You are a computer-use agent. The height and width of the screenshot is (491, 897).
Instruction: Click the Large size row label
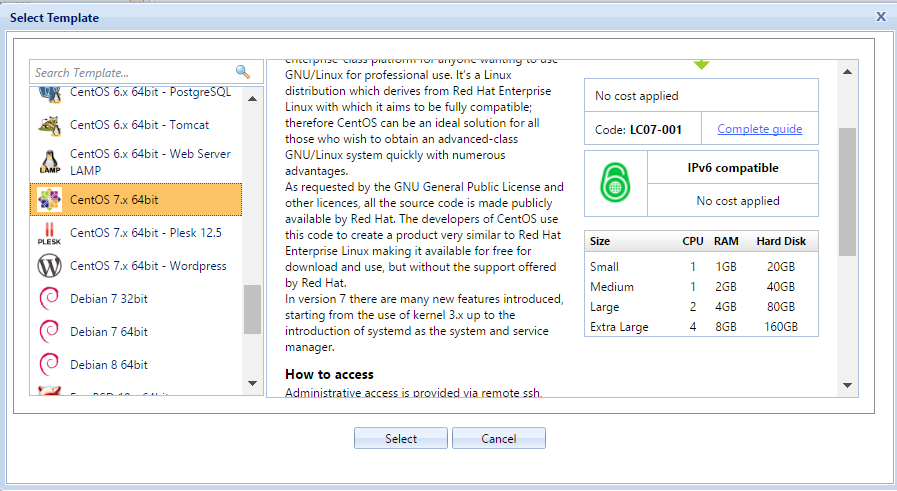pos(605,307)
